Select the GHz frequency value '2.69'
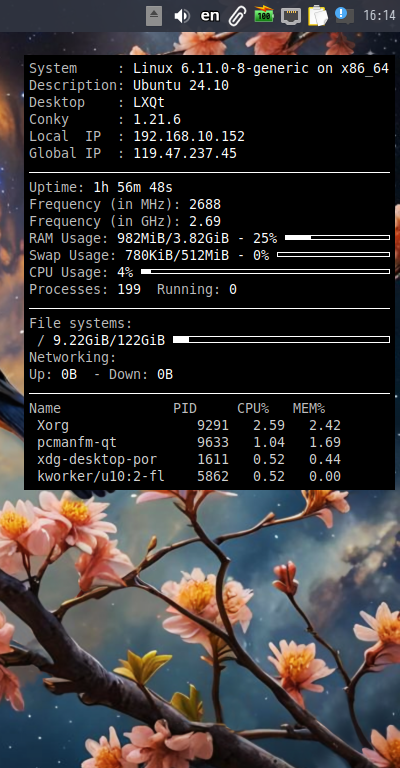400x768 pixels. tap(205, 221)
